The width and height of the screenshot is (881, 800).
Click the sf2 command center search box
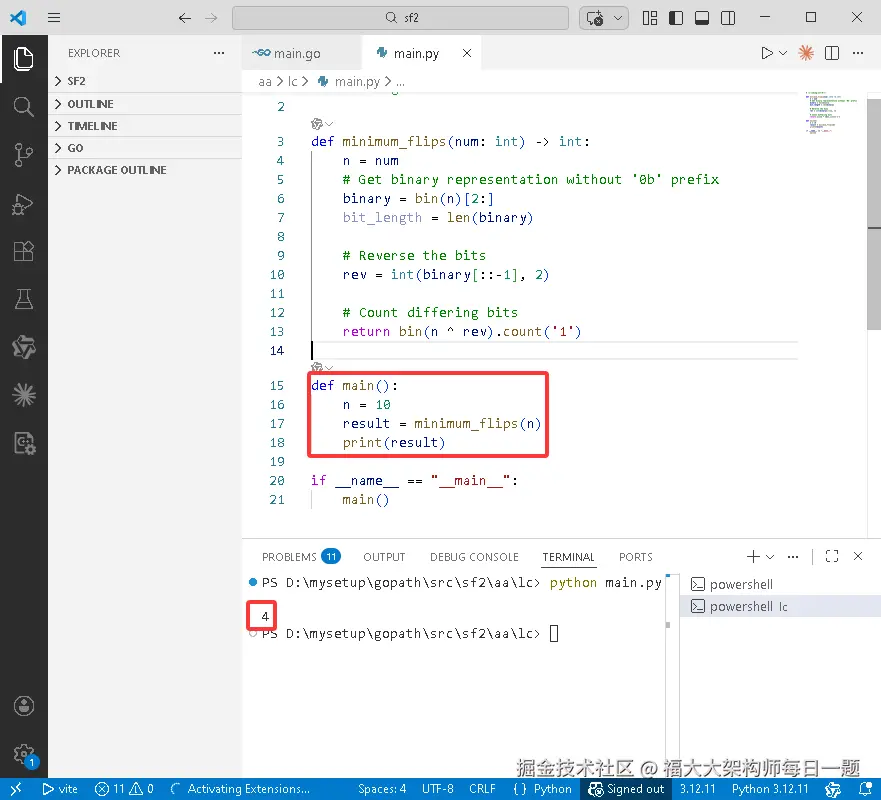click(400, 18)
